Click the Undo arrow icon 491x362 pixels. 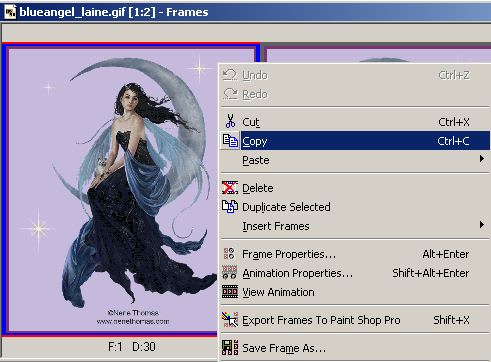[x=230, y=75]
